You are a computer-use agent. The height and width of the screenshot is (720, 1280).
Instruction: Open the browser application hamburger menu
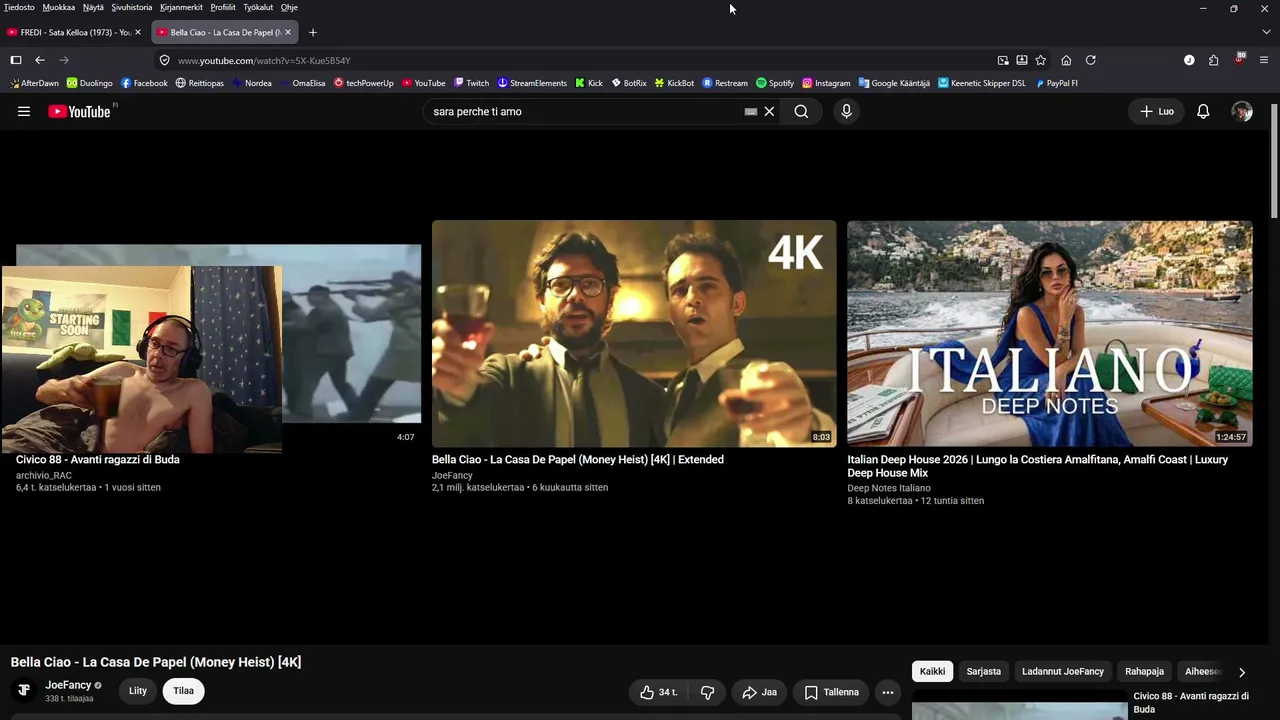pos(1265,60)
